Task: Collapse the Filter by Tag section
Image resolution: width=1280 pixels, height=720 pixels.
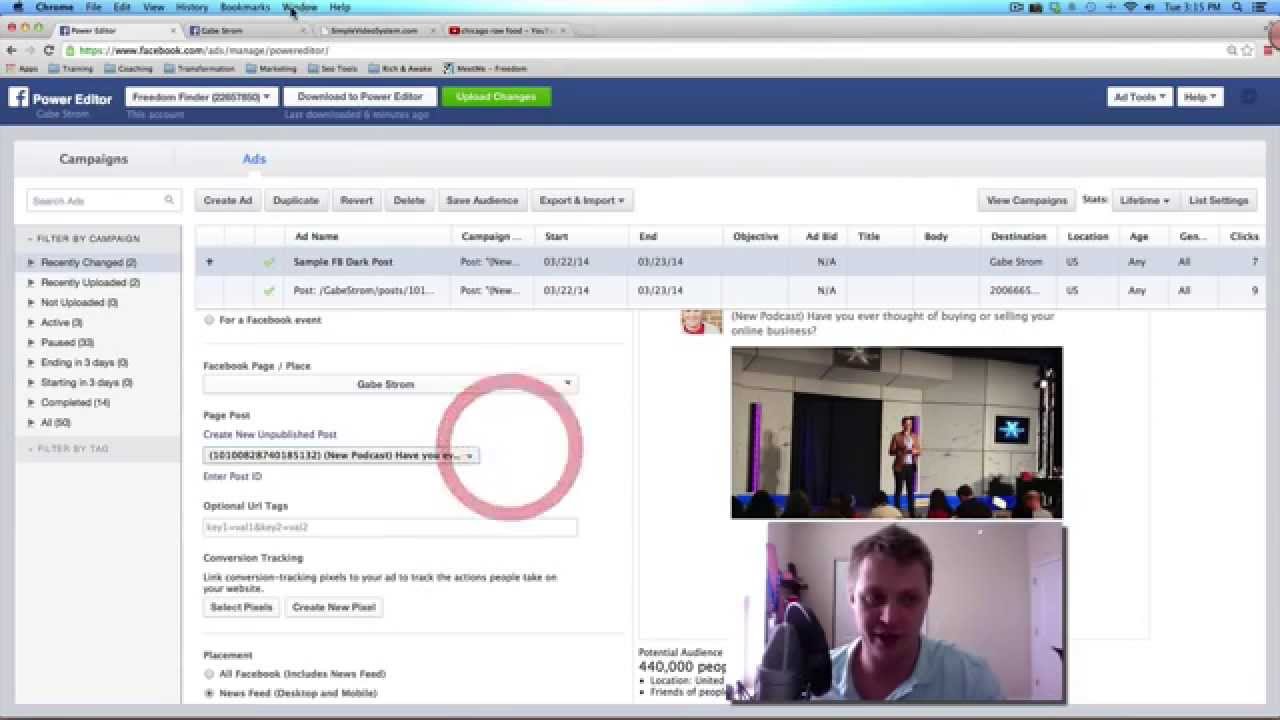Action: (68, 449)
